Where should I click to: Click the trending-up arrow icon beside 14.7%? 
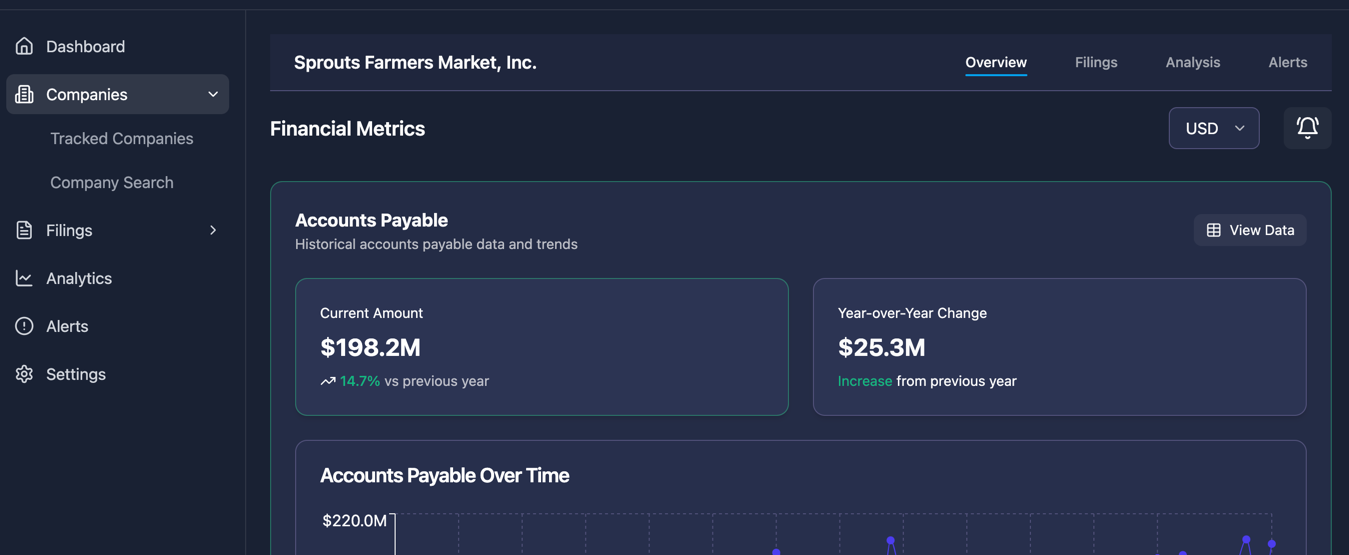[327, 381]
